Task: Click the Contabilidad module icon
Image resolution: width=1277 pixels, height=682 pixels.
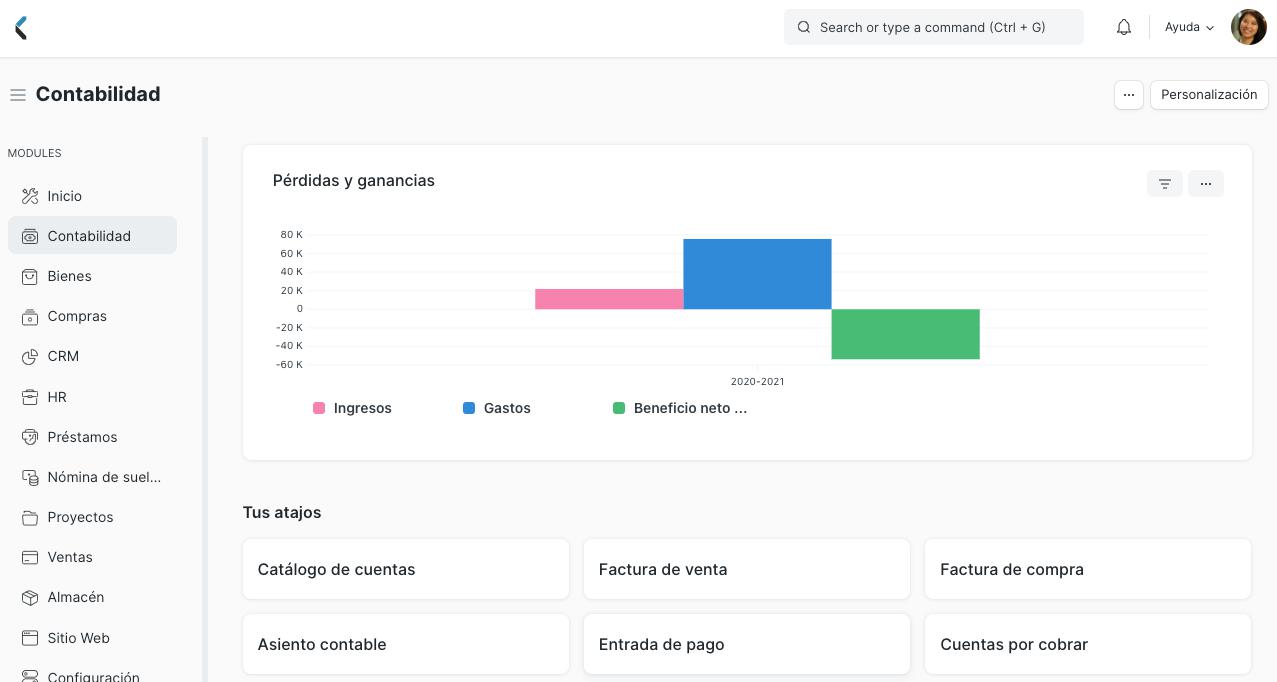Action: 30,236
